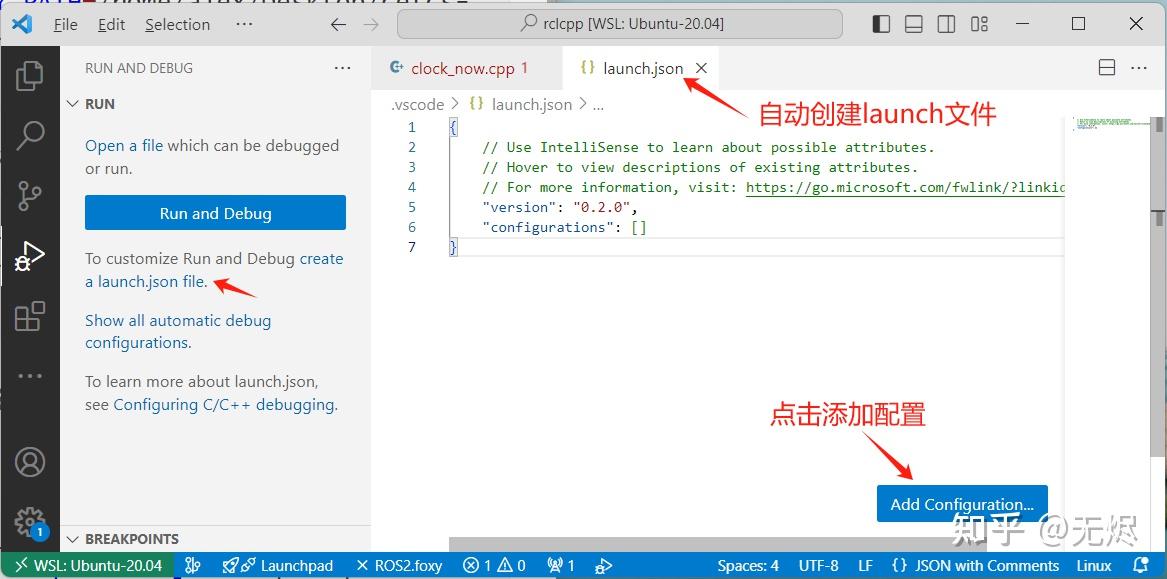Viewport: 1167px width, 579px height.
Task: Open the notifications bell icon
Action: 1140,566
